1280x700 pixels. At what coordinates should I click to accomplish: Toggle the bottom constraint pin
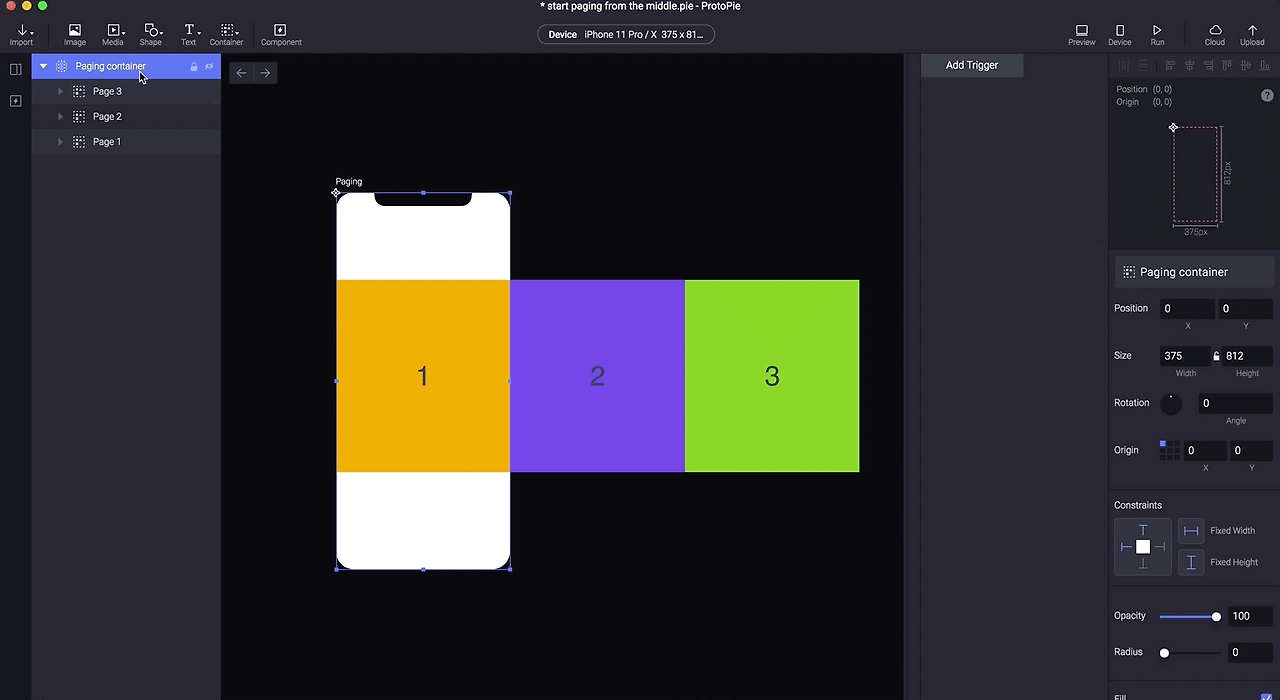1143,564
